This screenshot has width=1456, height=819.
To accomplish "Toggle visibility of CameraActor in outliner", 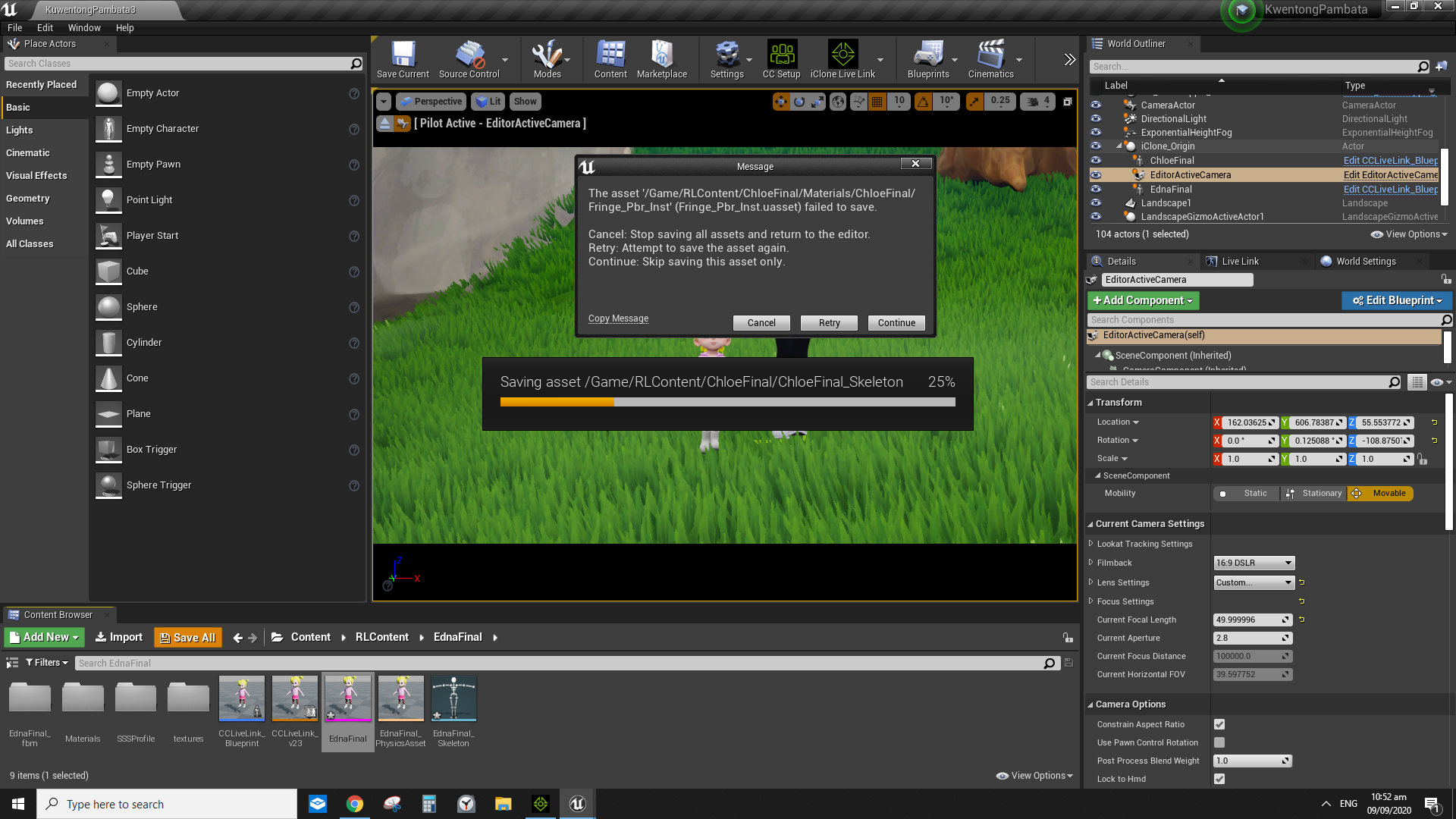I will (x=1096, y=105).
